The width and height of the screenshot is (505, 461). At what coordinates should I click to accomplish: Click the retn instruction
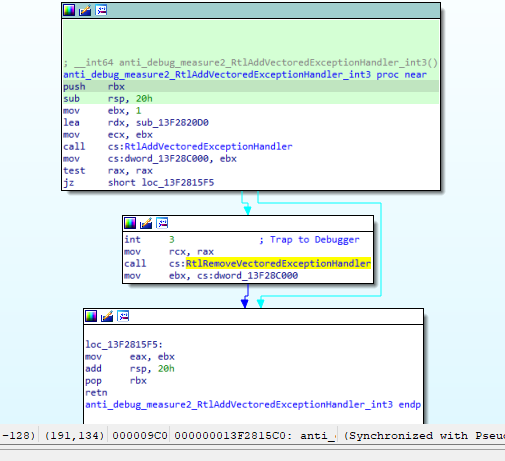[96, 393]
